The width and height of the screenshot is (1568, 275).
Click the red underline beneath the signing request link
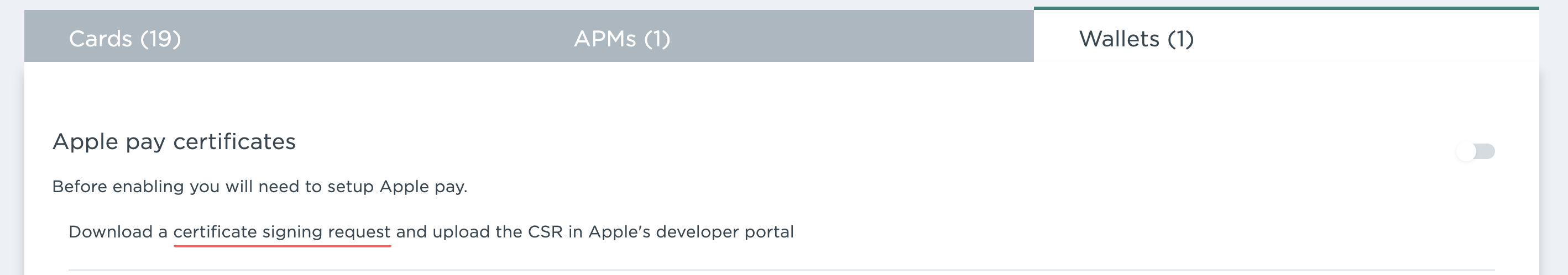[282, 246]
